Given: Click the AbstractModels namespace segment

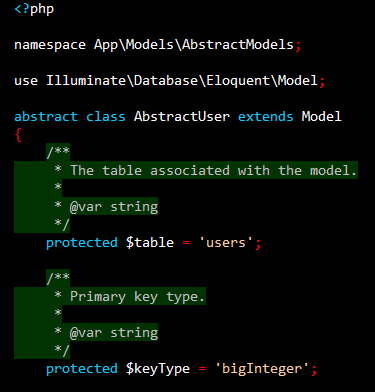Looking at the screenshot, I should click(238, 44).
